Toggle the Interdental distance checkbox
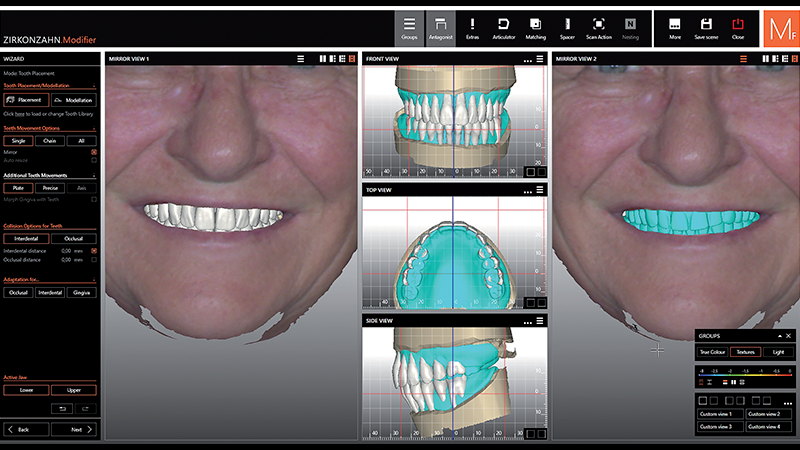800x450 pixels. [94, 251]
